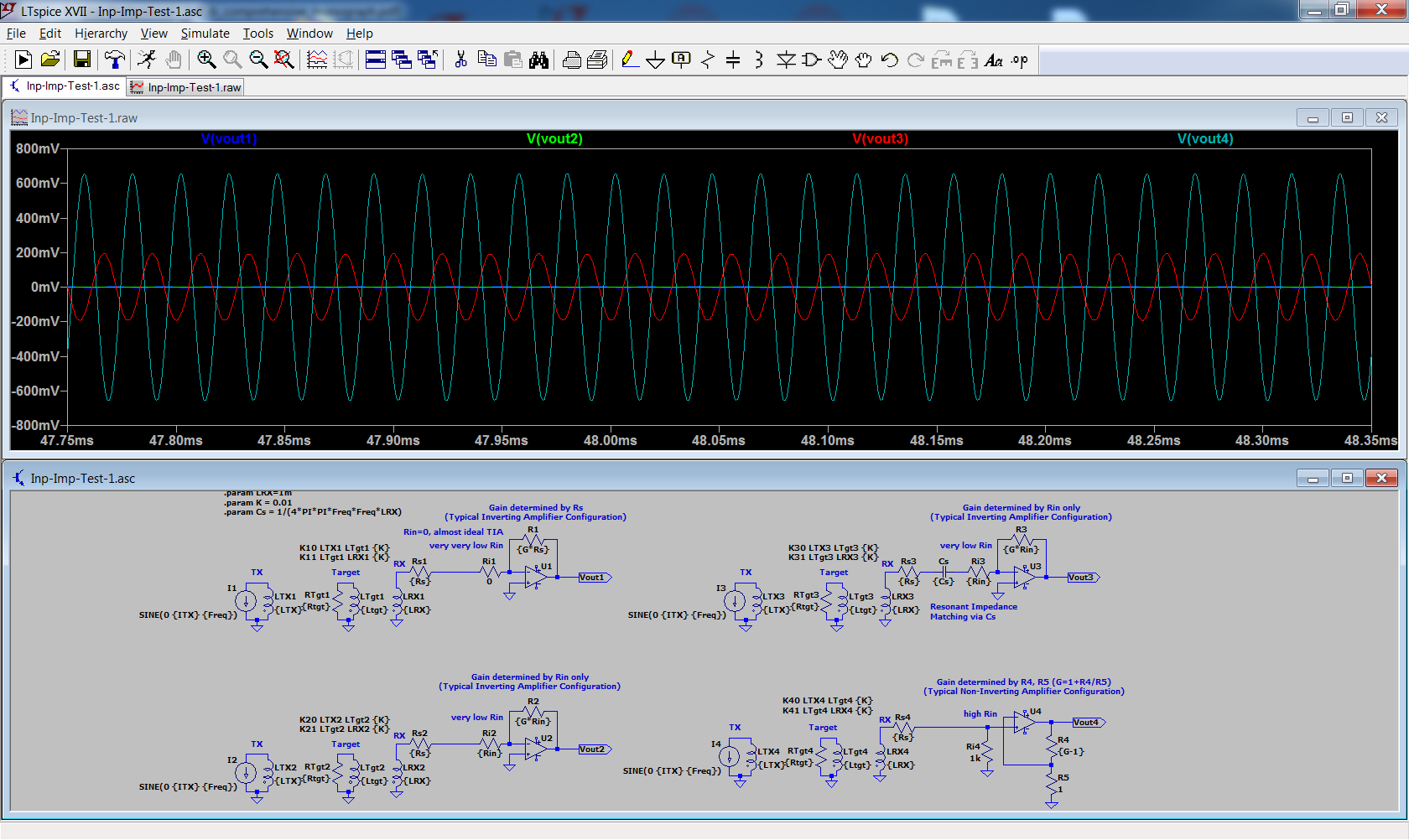1409x840 pixels.
Task: Click the Halt simulation hand icon
Action: tap(174, 60)
